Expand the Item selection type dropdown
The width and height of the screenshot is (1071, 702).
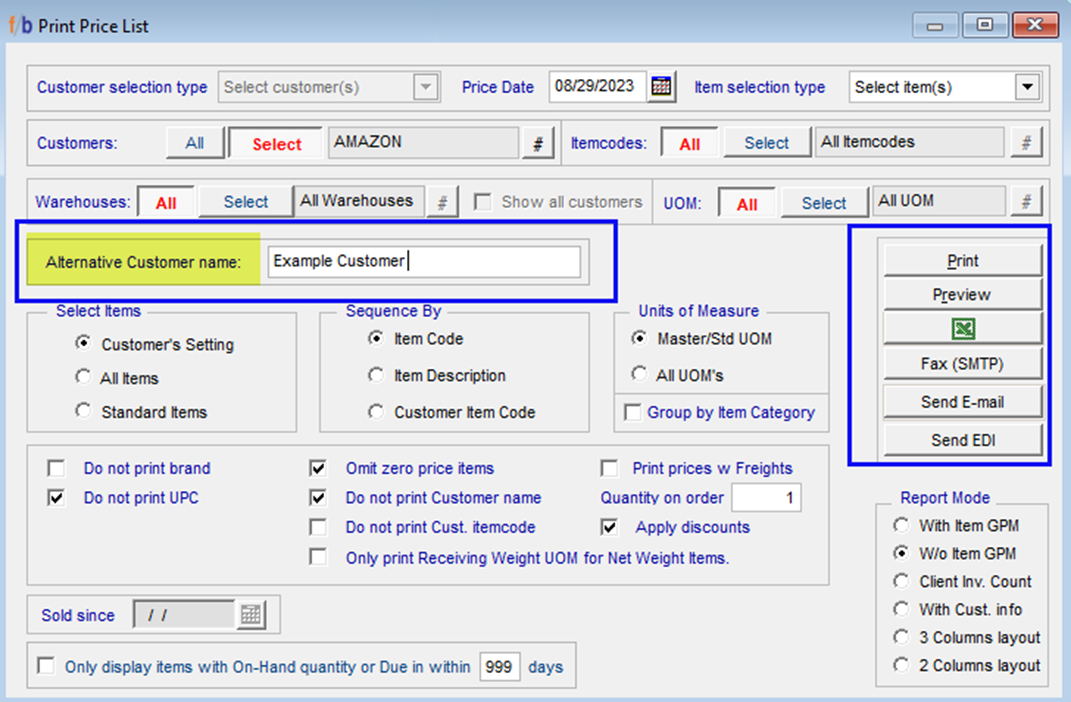[x=1027, y=87]
